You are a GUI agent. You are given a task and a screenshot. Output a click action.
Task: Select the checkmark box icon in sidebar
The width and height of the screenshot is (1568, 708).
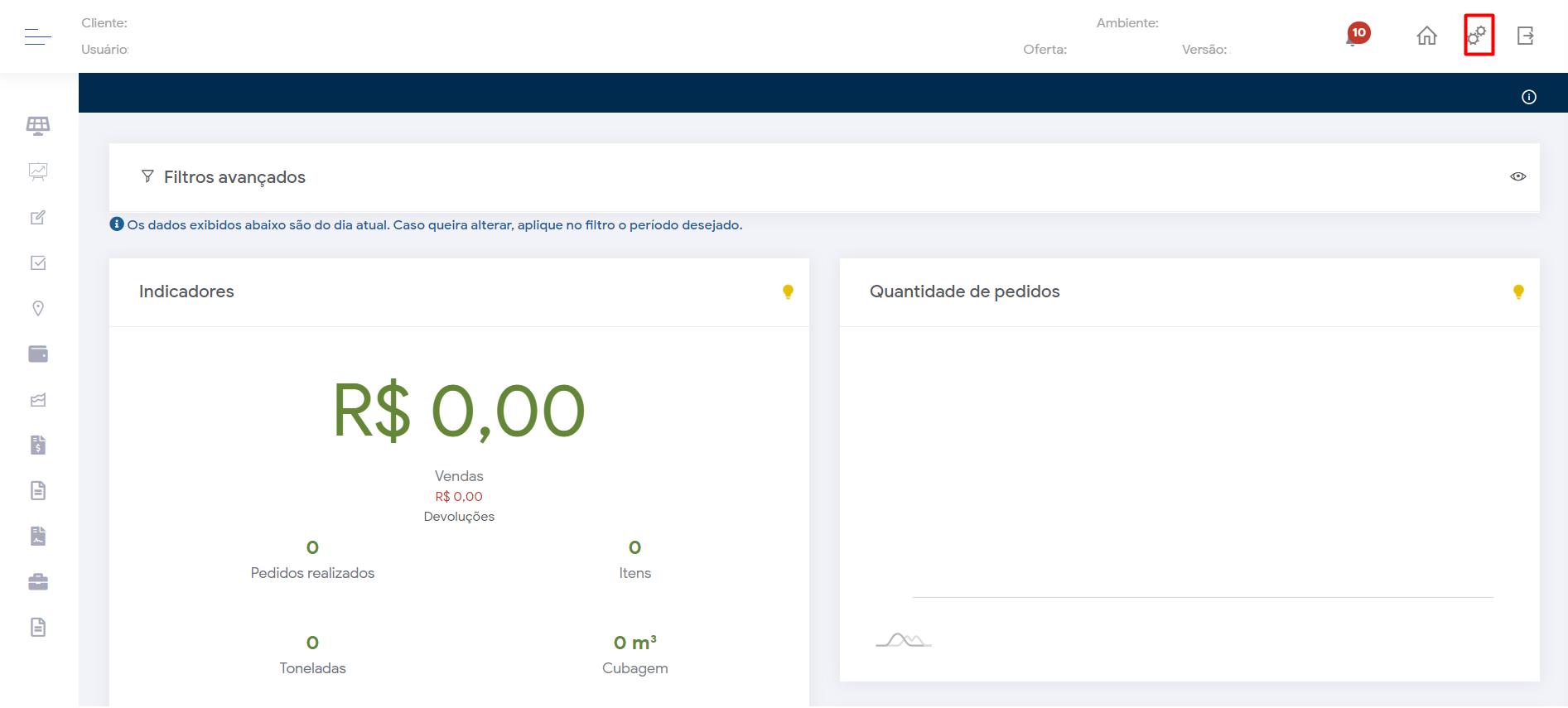[x=38, y=262]
